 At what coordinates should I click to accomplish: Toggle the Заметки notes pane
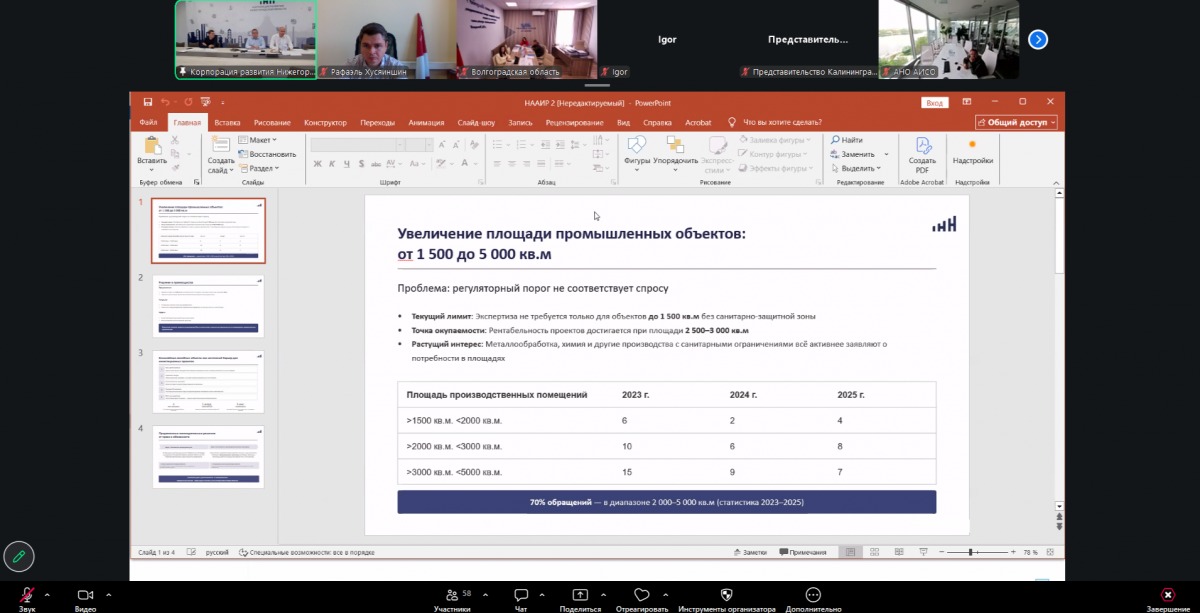pos(749,552)
